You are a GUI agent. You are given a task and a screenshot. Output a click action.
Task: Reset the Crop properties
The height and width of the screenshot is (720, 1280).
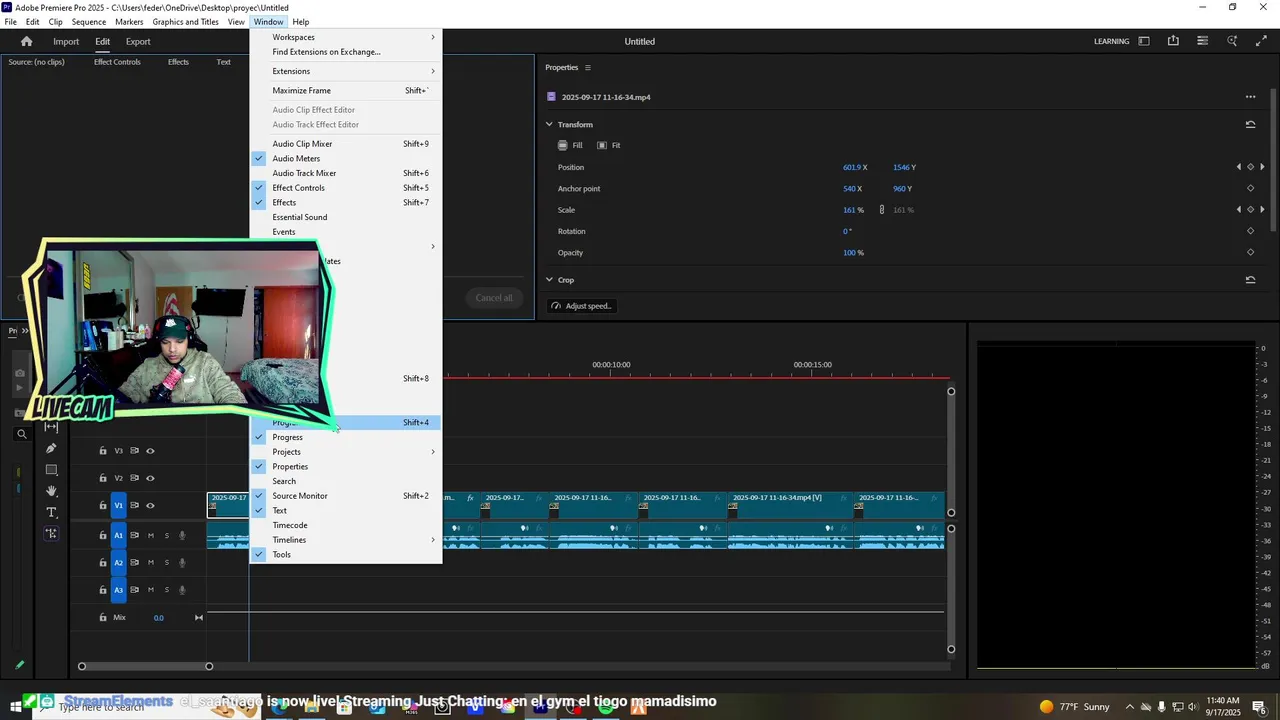(x=1250, y=280)
